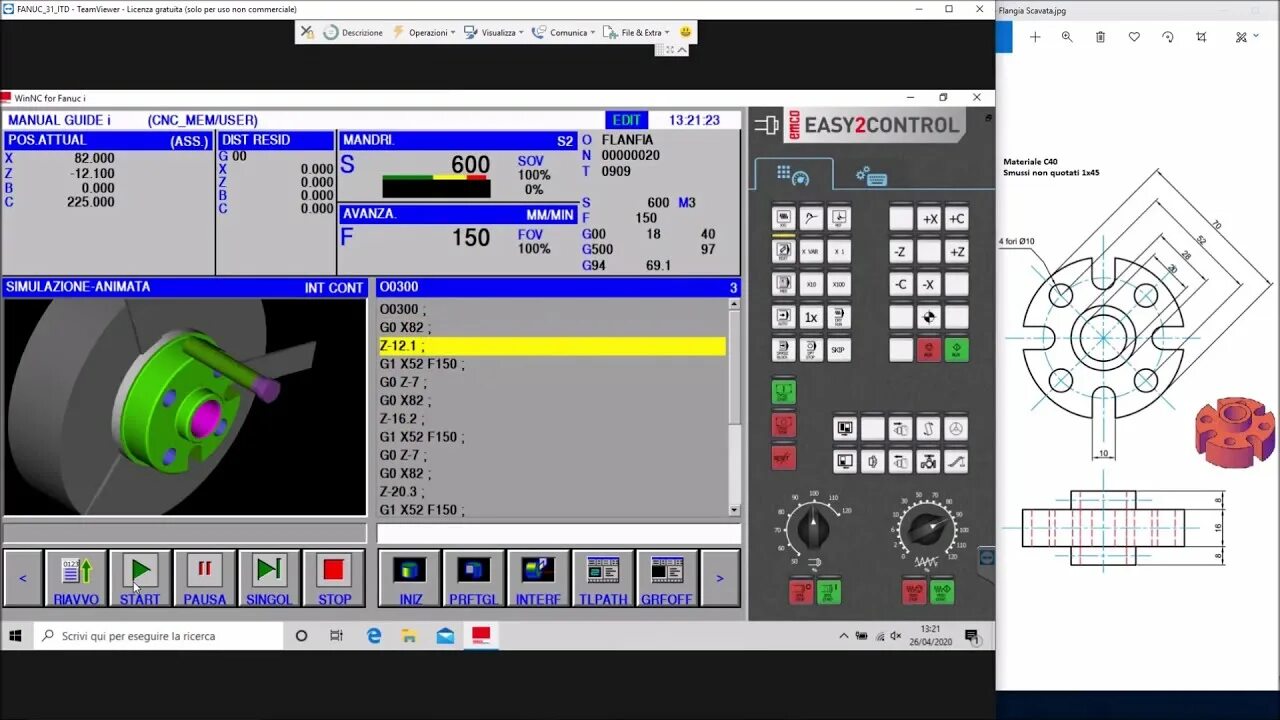Click the INIZ softkey
Image resolution: width=1280 pixels, height=720 pixels.
pos(410,579)
